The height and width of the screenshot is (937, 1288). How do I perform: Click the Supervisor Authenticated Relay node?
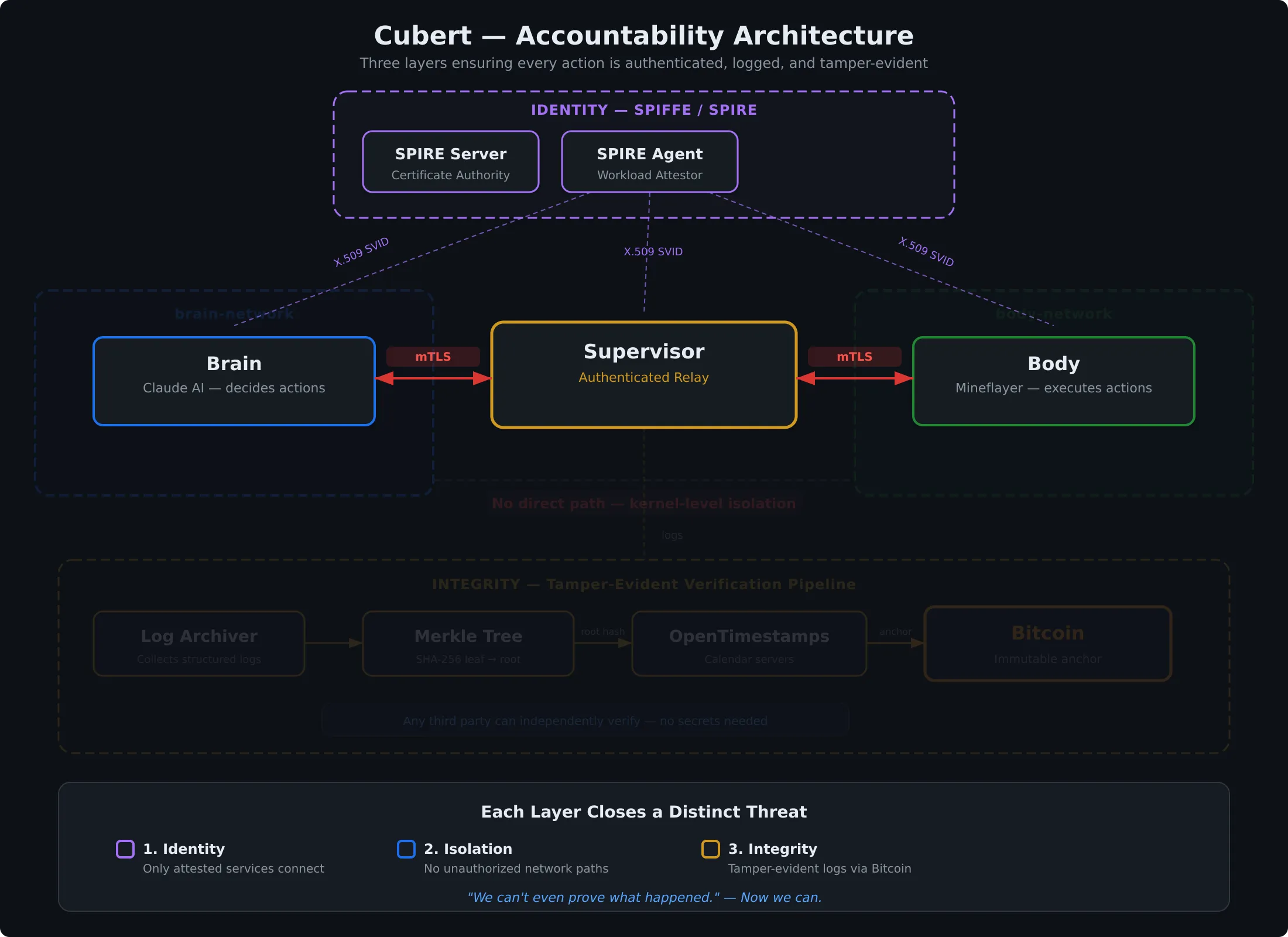tap(643, 374)
